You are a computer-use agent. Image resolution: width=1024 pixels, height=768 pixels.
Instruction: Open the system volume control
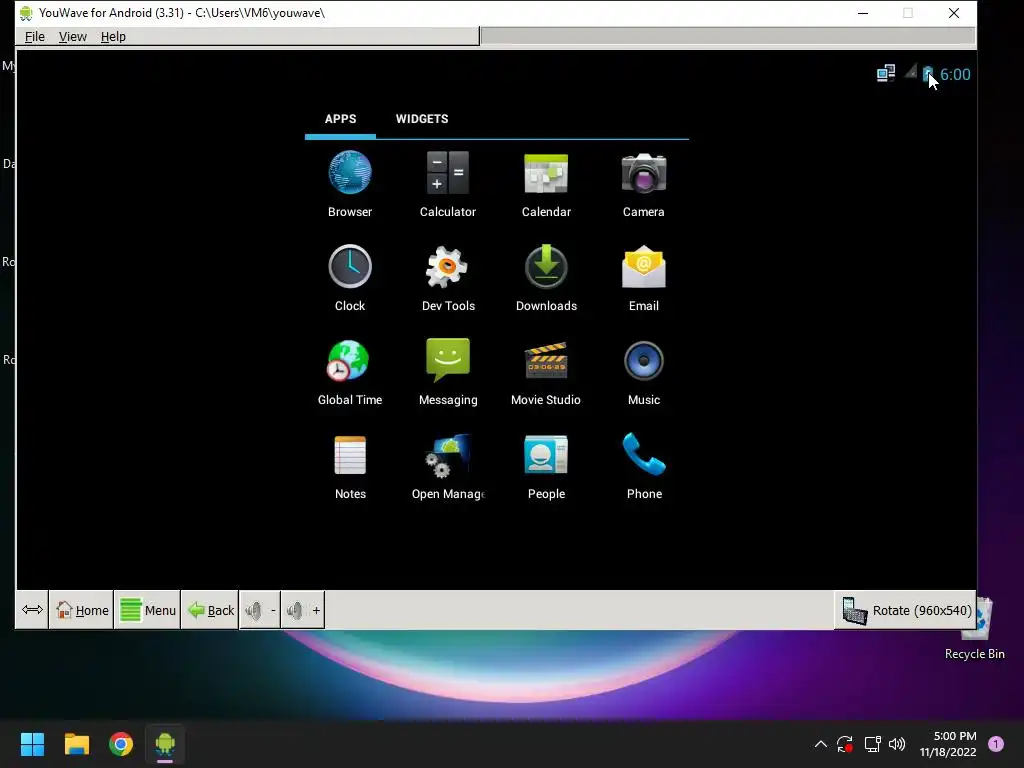point(897,743)
